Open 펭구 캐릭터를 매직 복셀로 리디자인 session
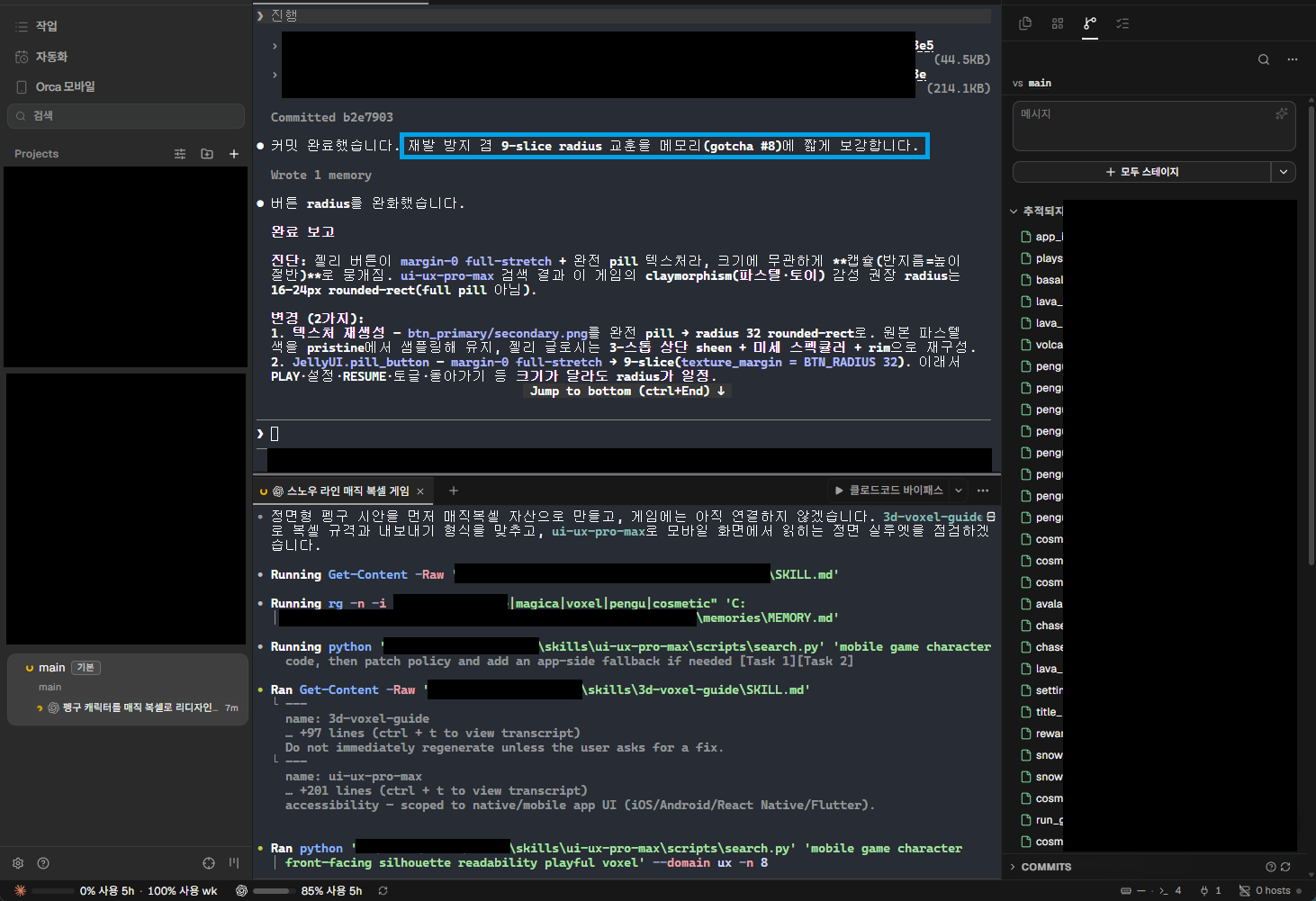The height and width of the screenshot is (901, 1316). pyautogui.click(x=137, y=707)
